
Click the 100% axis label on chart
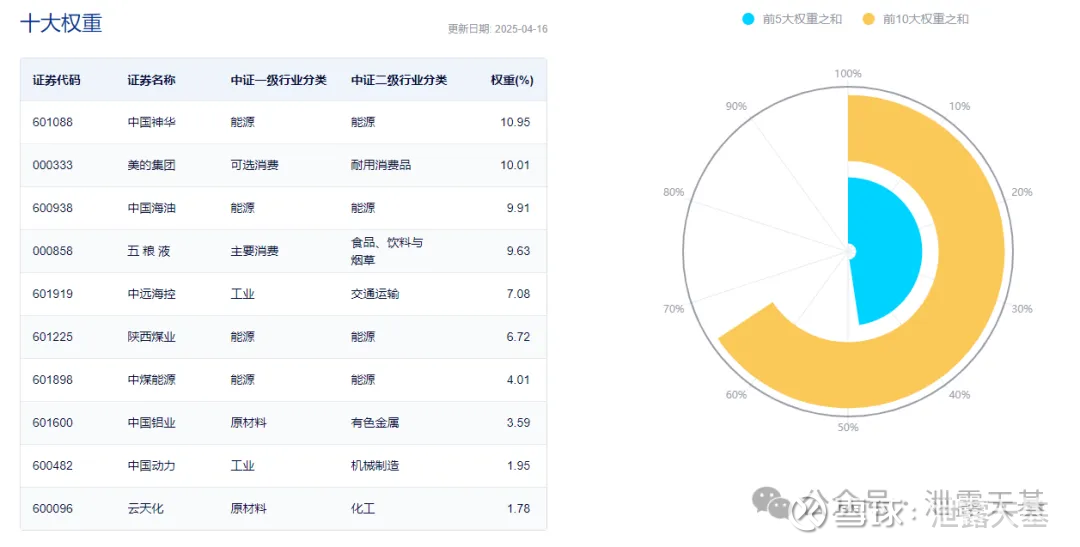pyautogui.click(x=848, y=74)
